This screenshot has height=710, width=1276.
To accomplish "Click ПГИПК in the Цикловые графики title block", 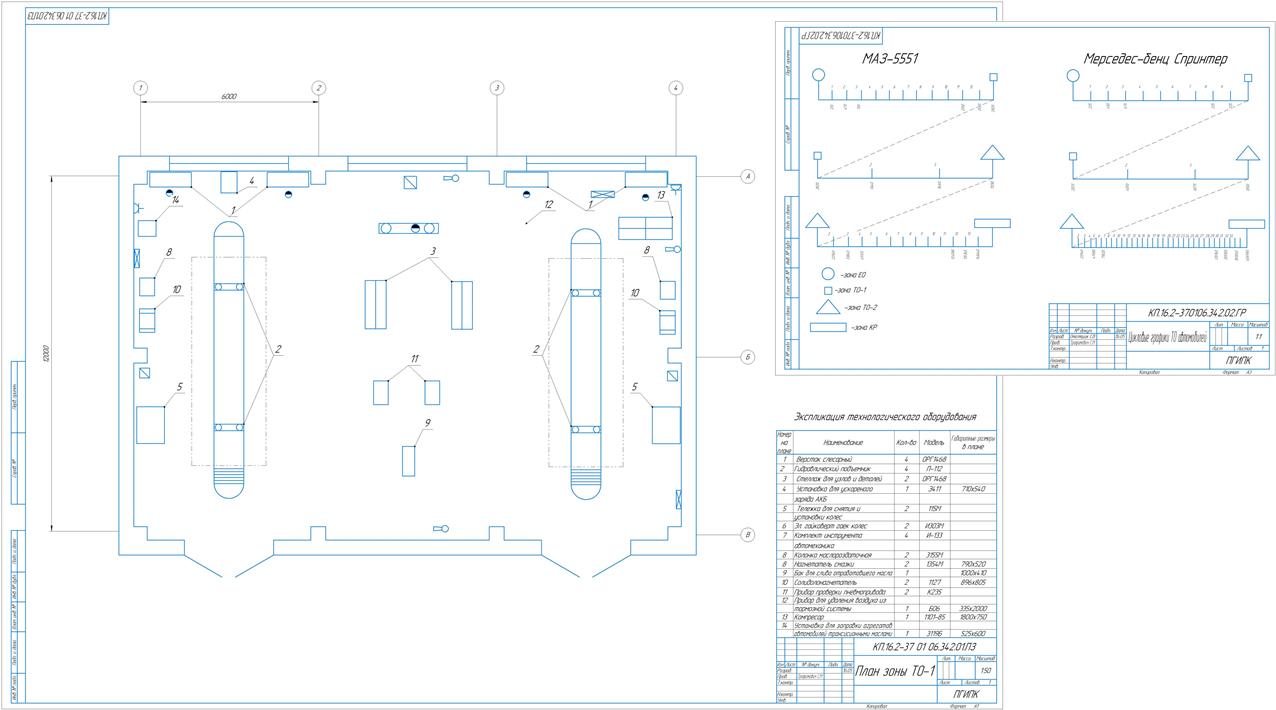I will [1237, 359].
